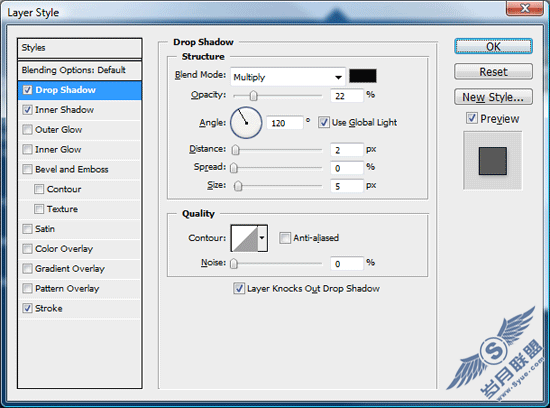
Task: Open the Gradient Overlay settings label
Action: (70, 269)
